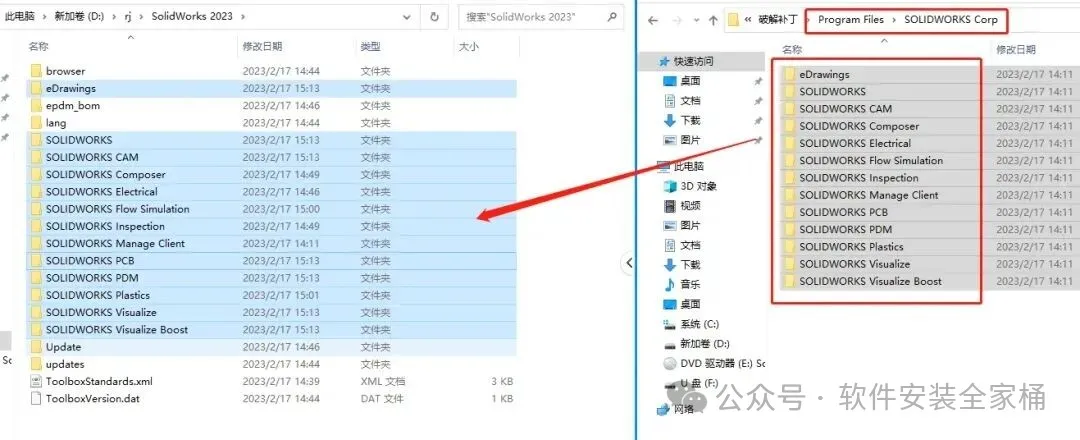The height and width of the screenshot is (440, 1080).
Task: Select eDrawings folder in left window
Action: 272,88
